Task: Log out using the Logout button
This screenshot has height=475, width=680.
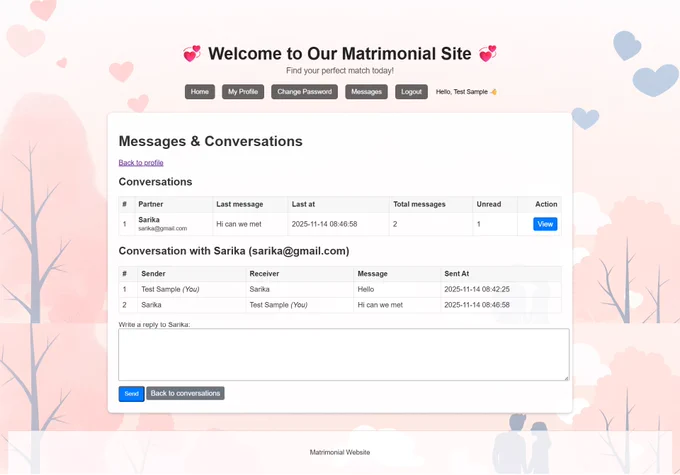Action: (411, 92)
